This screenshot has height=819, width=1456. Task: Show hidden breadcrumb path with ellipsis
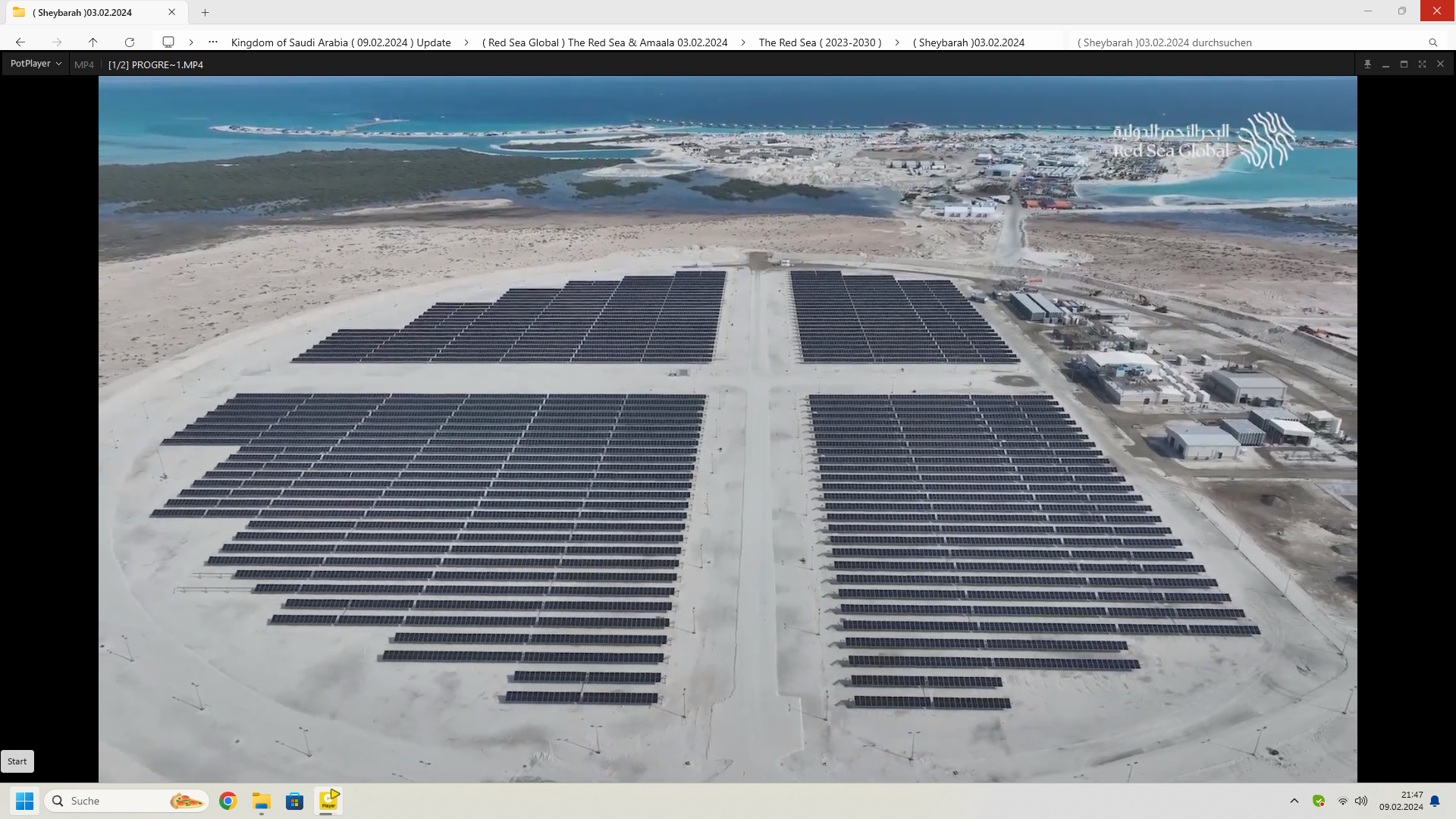click(213, 42)
